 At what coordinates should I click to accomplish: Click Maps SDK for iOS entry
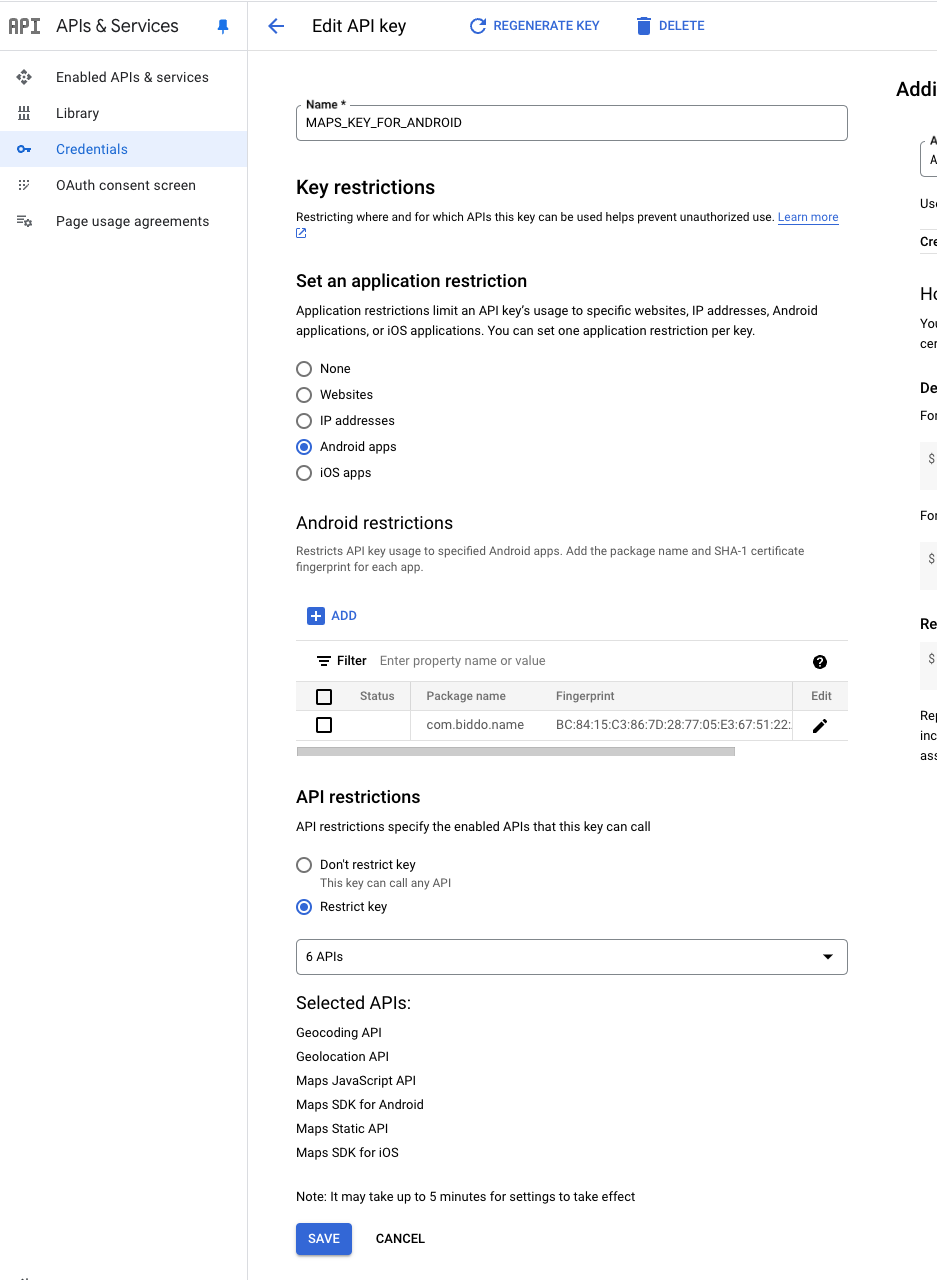pos(347,1153)
